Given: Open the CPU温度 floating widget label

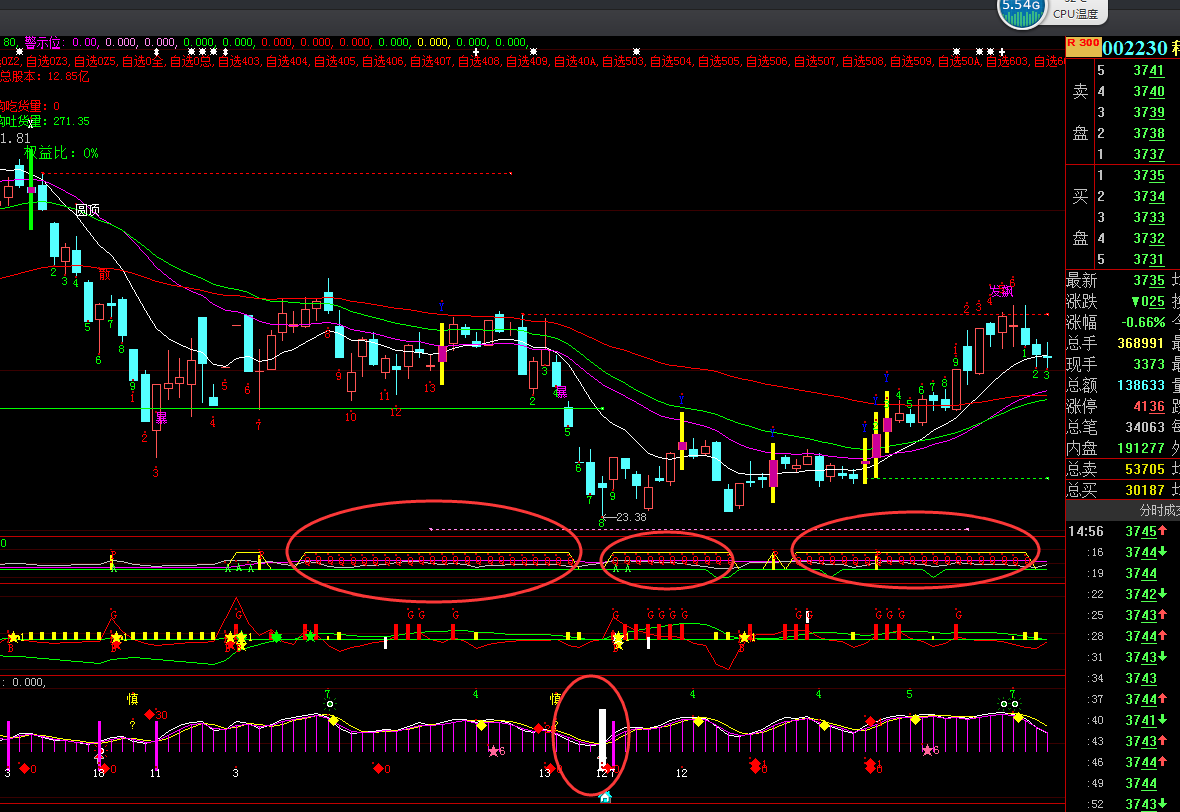Looking at the screenshot, I should click(1075, 14).
